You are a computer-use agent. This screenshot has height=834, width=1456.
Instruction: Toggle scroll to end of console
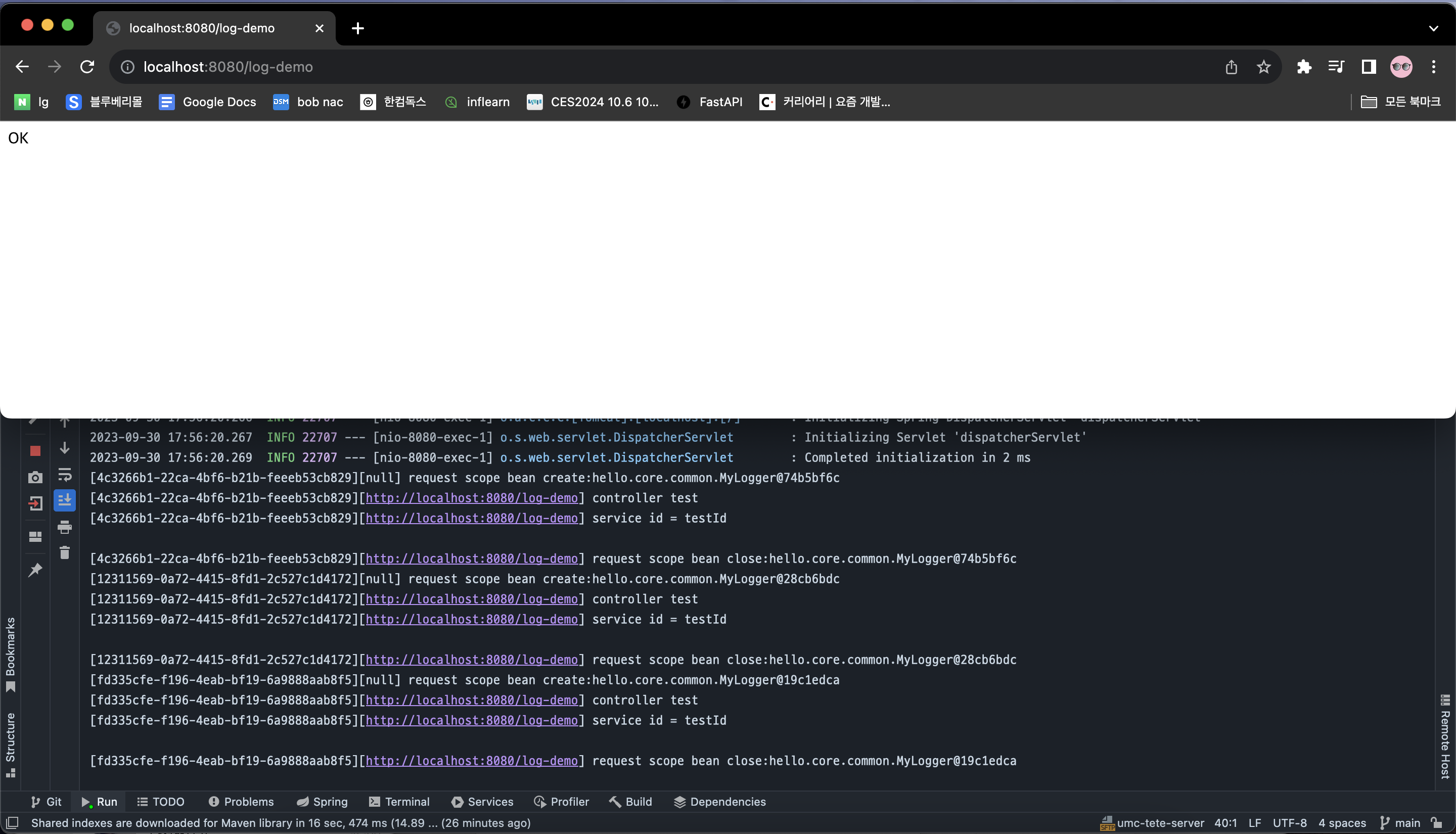(65, 500)
